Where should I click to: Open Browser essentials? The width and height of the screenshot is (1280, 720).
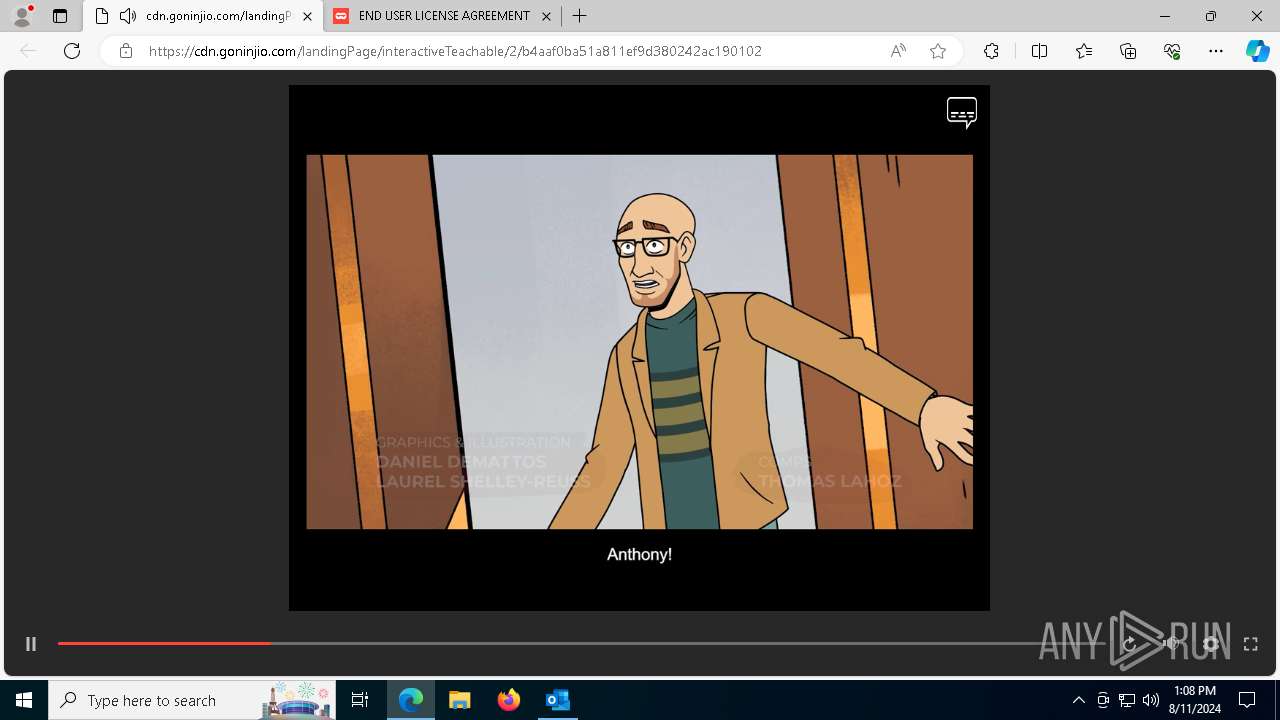(1172, 51)
